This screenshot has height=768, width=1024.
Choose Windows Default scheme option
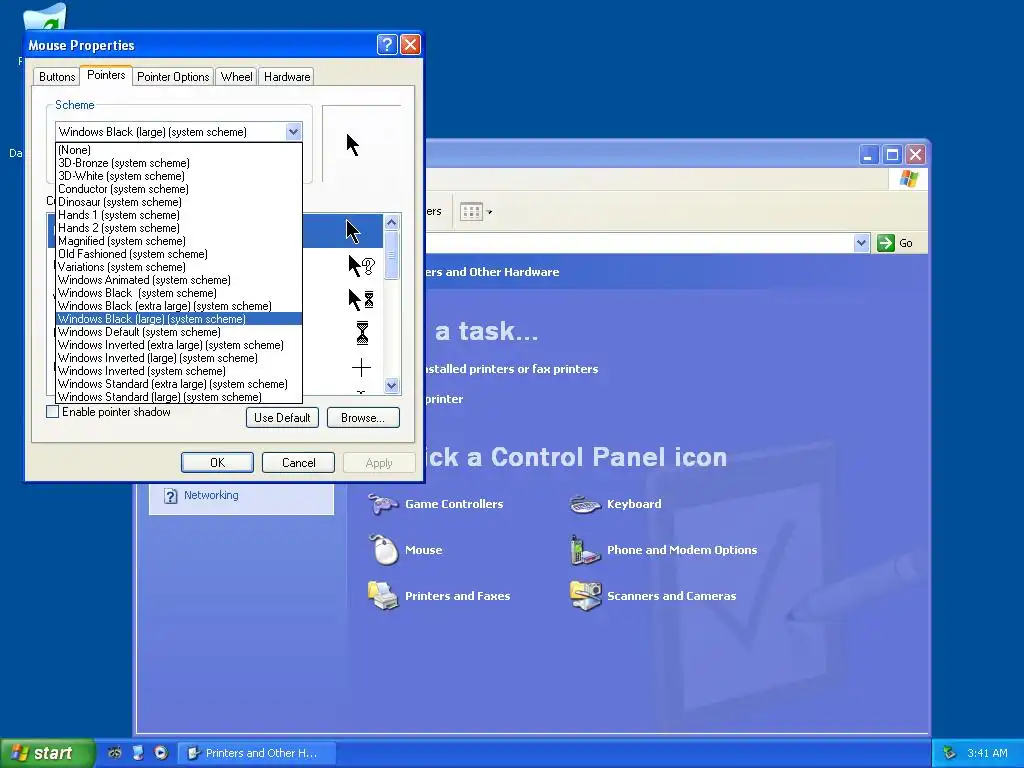tap(178, 332)
